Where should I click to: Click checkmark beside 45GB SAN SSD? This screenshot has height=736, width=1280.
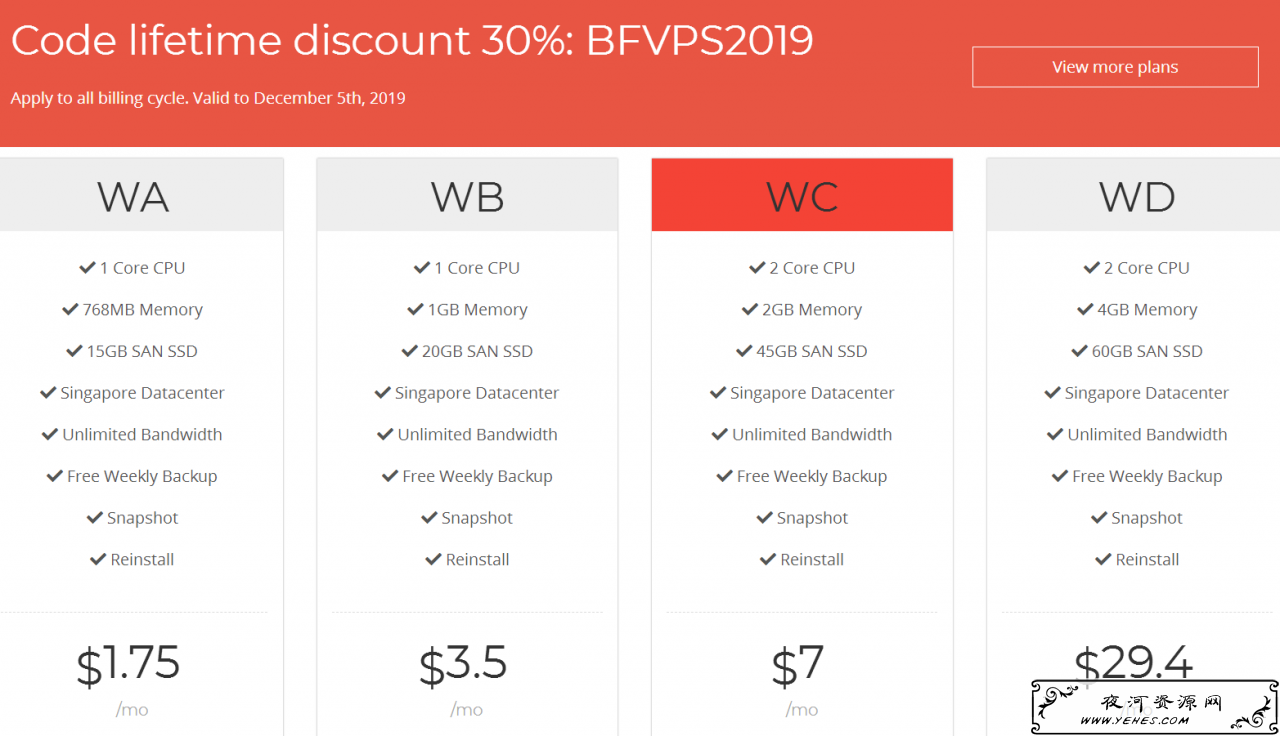744,352
